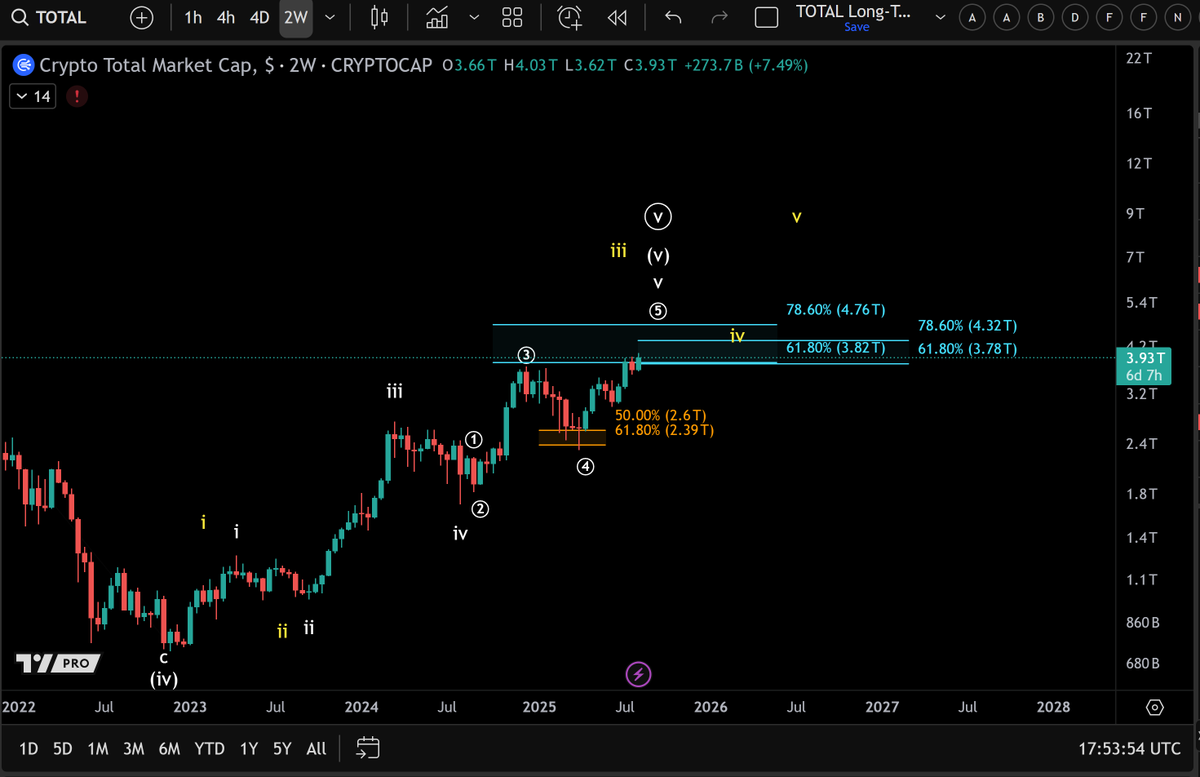This screenshot has height=777, width=1200.
Task: Open the Indicators dialog
Action: pos(437,17)
